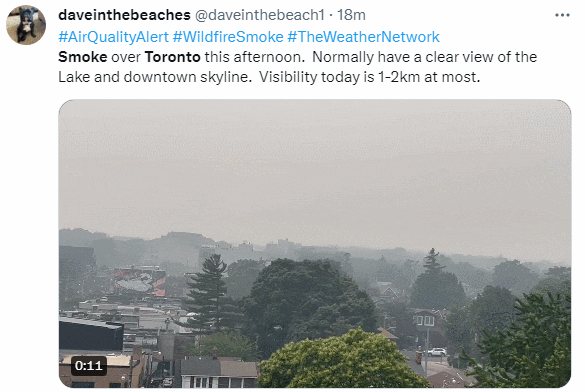
Task: Click the #AirQualityAlert hashtag
Action: click(113, 37)
